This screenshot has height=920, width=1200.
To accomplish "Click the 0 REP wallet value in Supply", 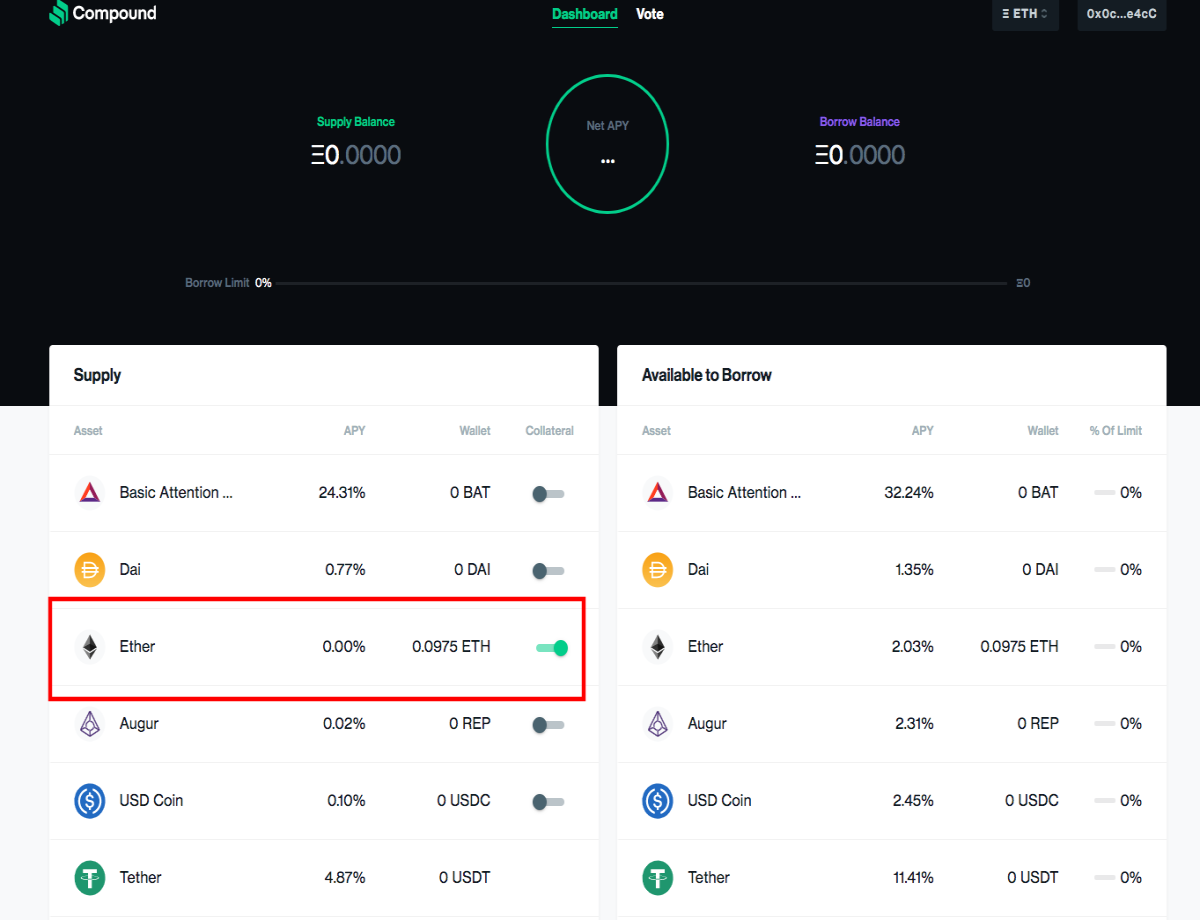I will tap(470, 723).
